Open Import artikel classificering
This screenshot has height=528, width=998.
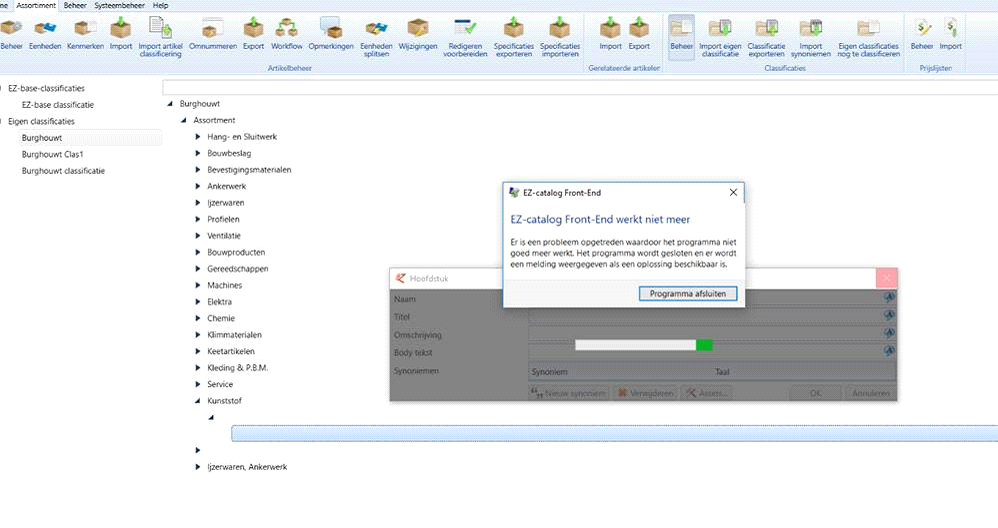[160, 38]
